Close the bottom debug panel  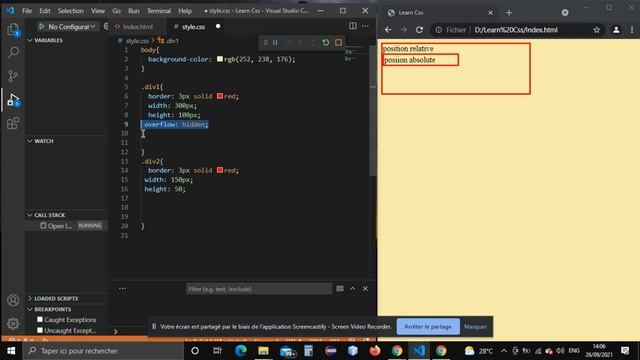click(x=365, y=289)
